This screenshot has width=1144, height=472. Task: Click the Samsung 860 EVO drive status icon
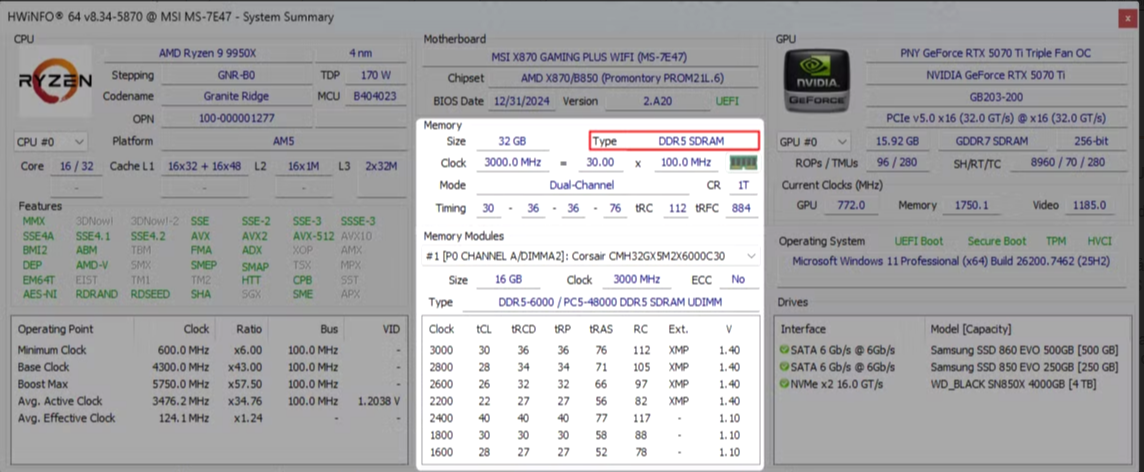pyautogui.click(x=786, y=351)
